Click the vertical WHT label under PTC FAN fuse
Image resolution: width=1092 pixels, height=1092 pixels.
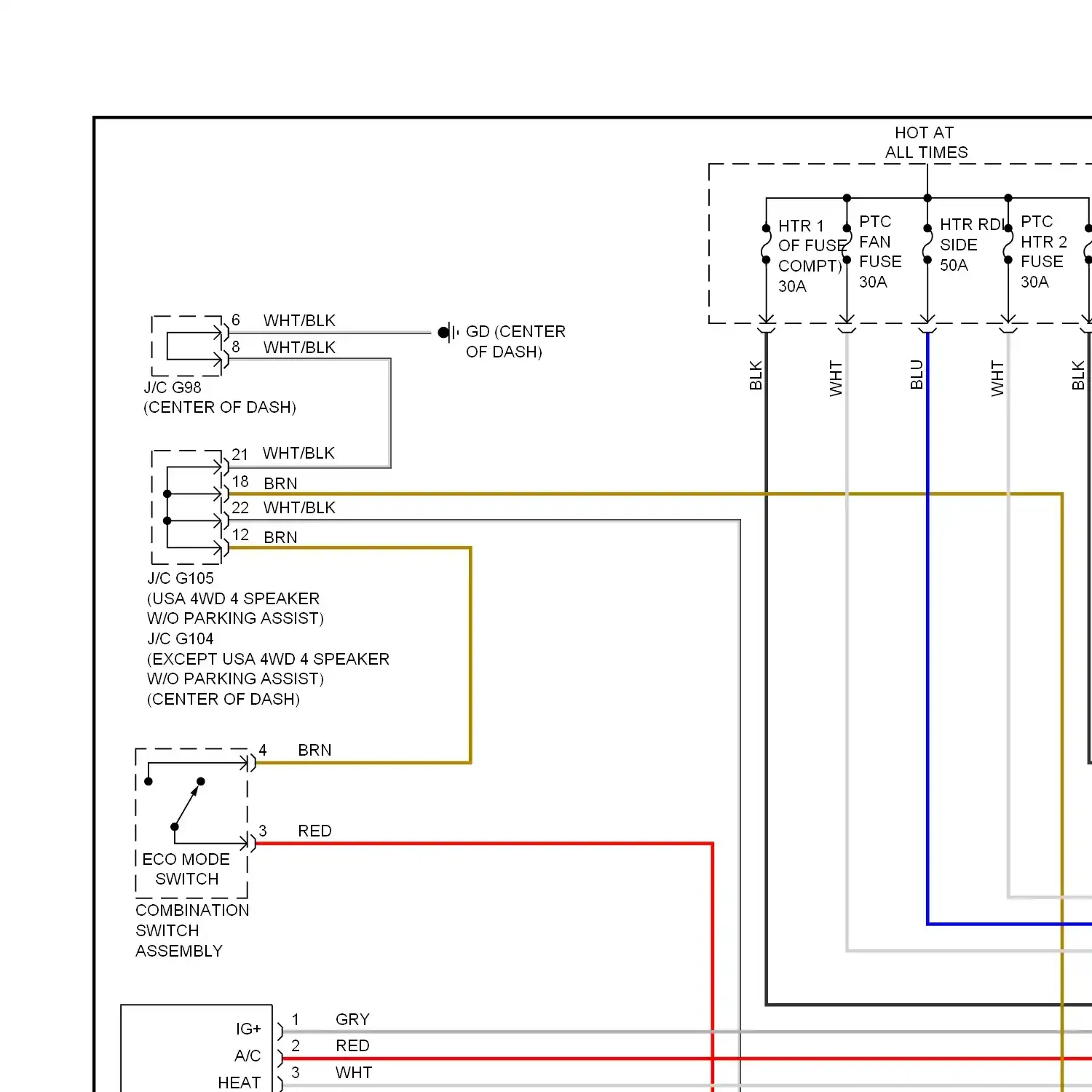click(836, 379)
